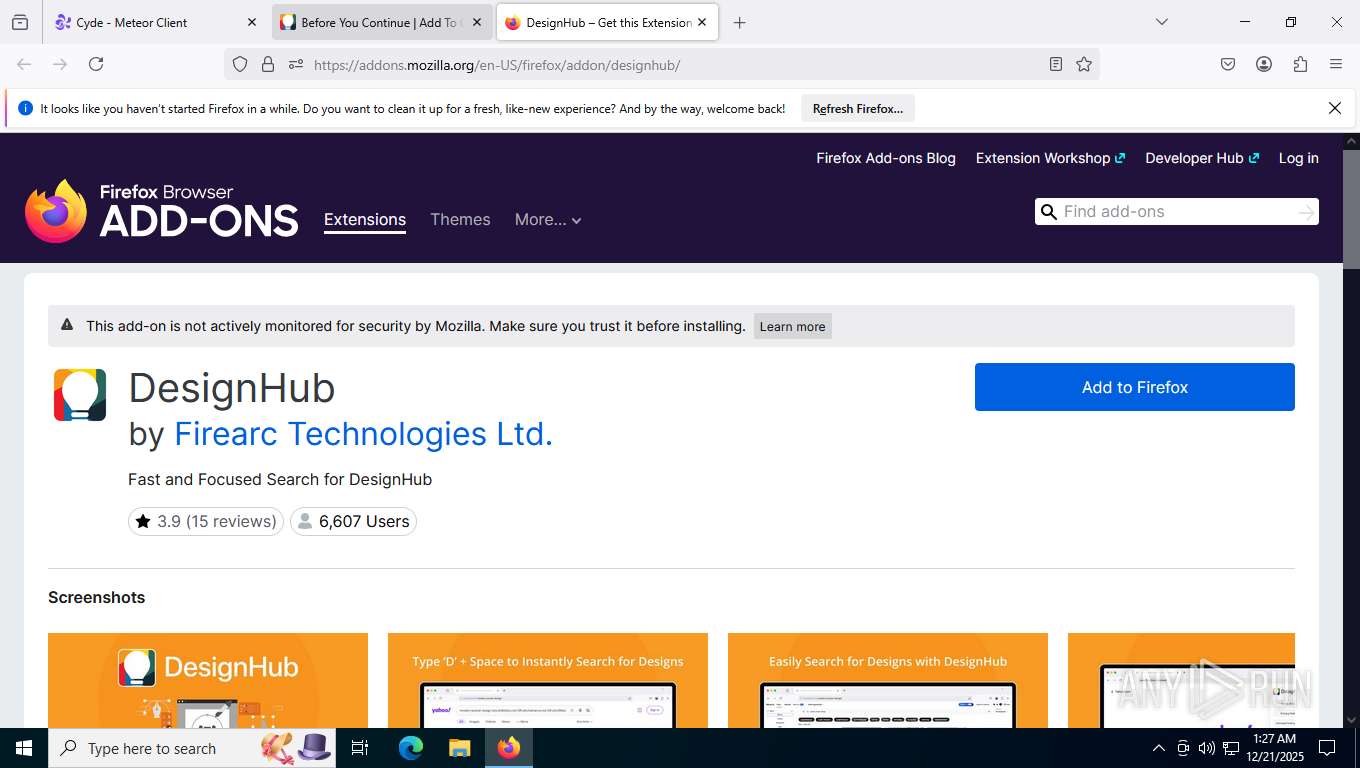Show hidden system tray icons
The width and height of the screenshot is (1360, 768).
pyautogui.click(x=1159, y=748)
